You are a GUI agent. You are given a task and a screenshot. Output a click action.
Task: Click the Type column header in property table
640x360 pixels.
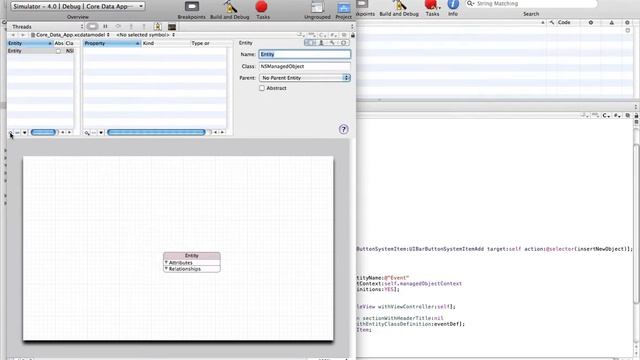coord(209,43)
